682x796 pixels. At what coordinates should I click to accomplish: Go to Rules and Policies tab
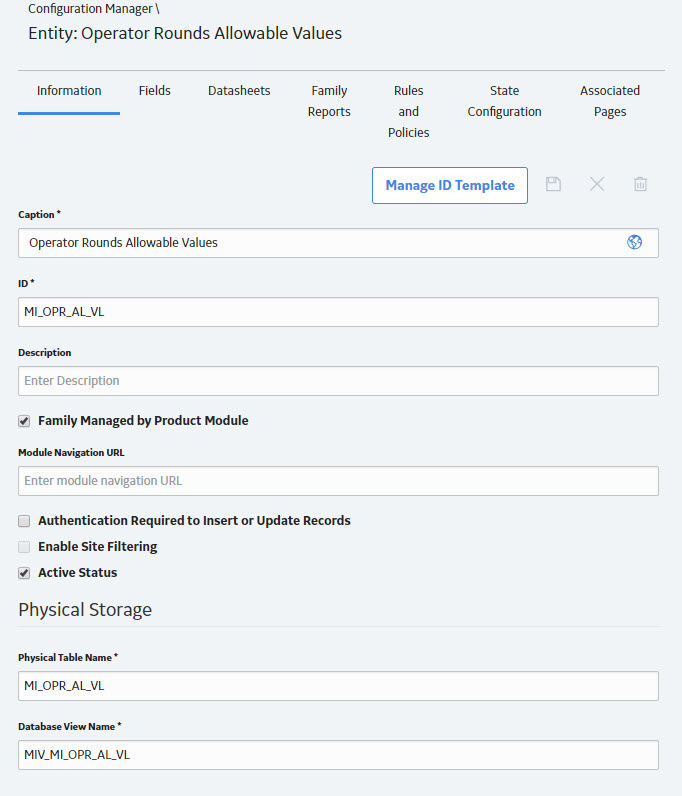point(408,111)
